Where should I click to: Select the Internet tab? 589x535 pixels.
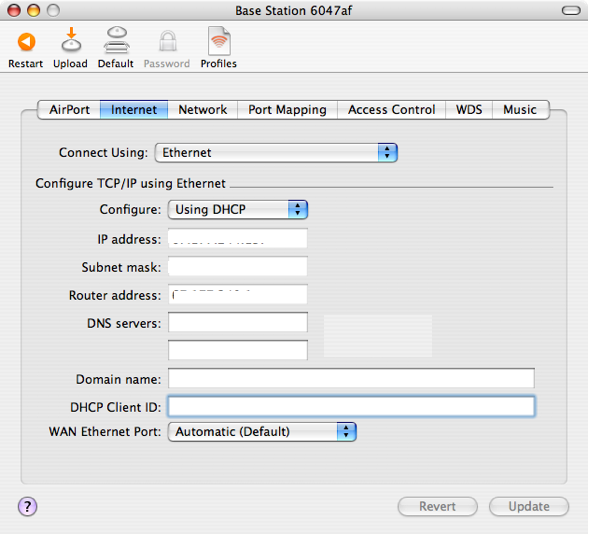134,110
